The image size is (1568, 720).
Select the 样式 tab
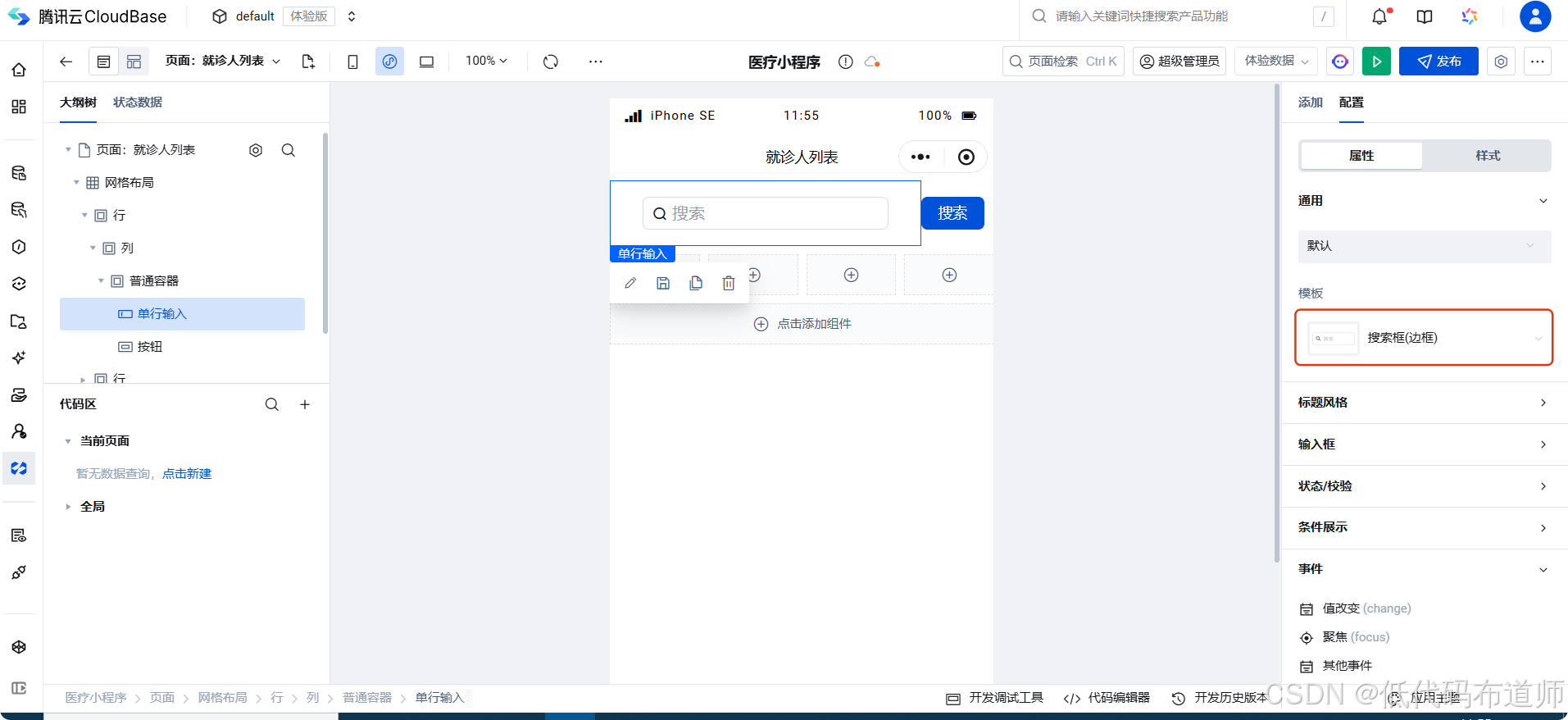[x=1488, y=156]
